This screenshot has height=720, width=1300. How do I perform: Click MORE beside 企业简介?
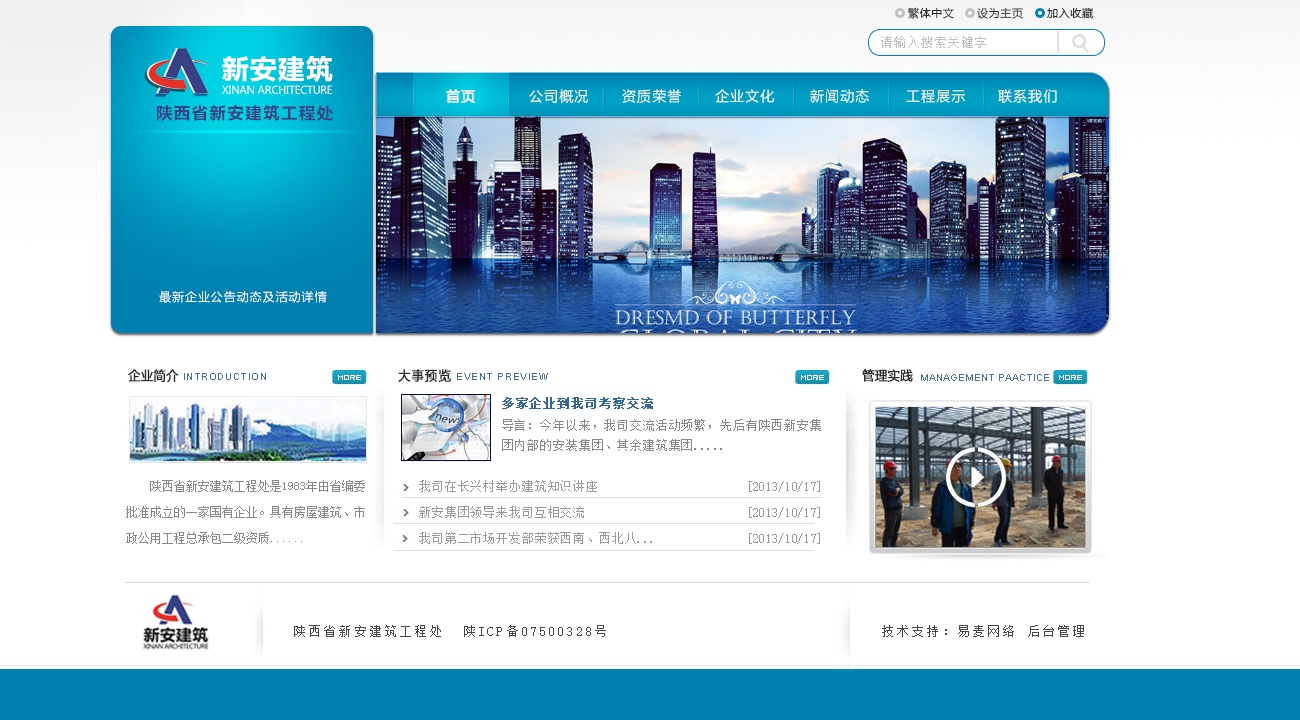point(349,377)
